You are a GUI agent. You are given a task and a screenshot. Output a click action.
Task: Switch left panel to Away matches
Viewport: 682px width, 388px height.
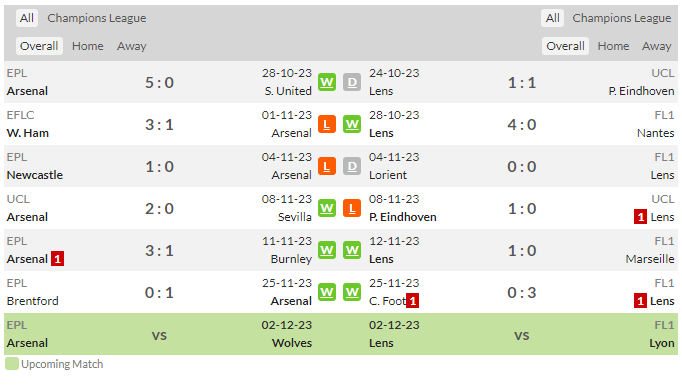pyautogui.click(x=131, y=46)
